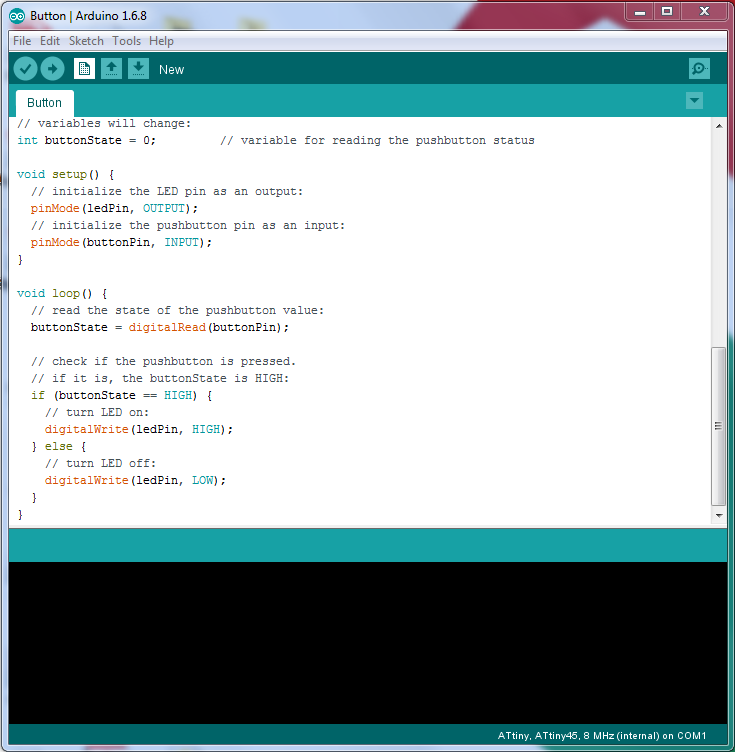
Task: Click '// turn LED off:' comment
Action: pos(100,463)
